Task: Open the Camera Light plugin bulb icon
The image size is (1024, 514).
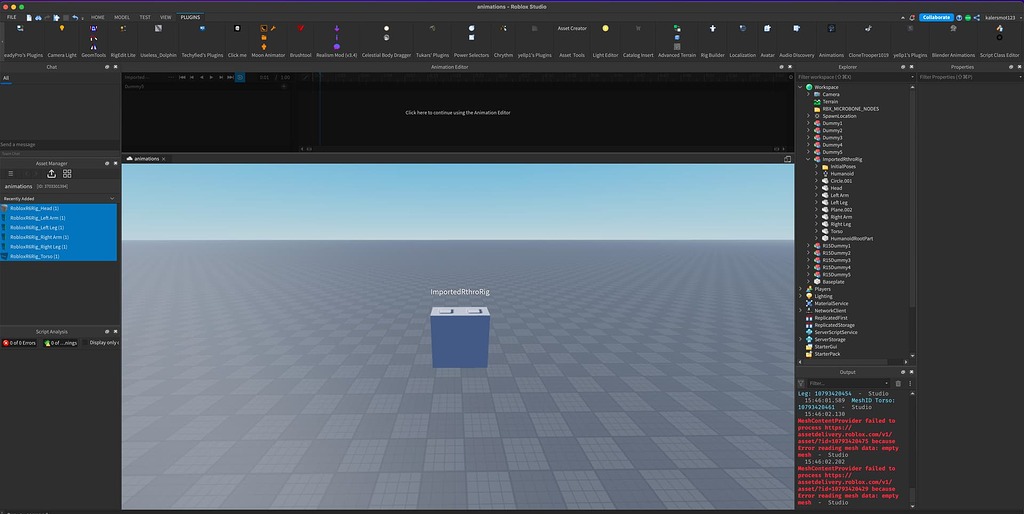Action: [x=62, y=28]
